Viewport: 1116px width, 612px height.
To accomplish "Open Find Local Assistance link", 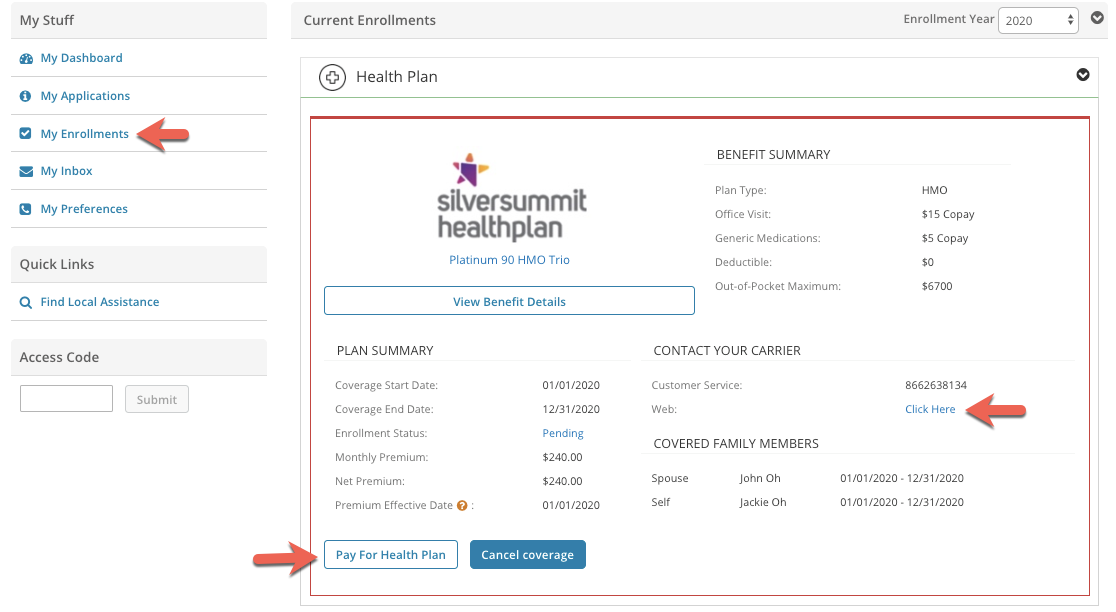I will [x=100, y=302].
